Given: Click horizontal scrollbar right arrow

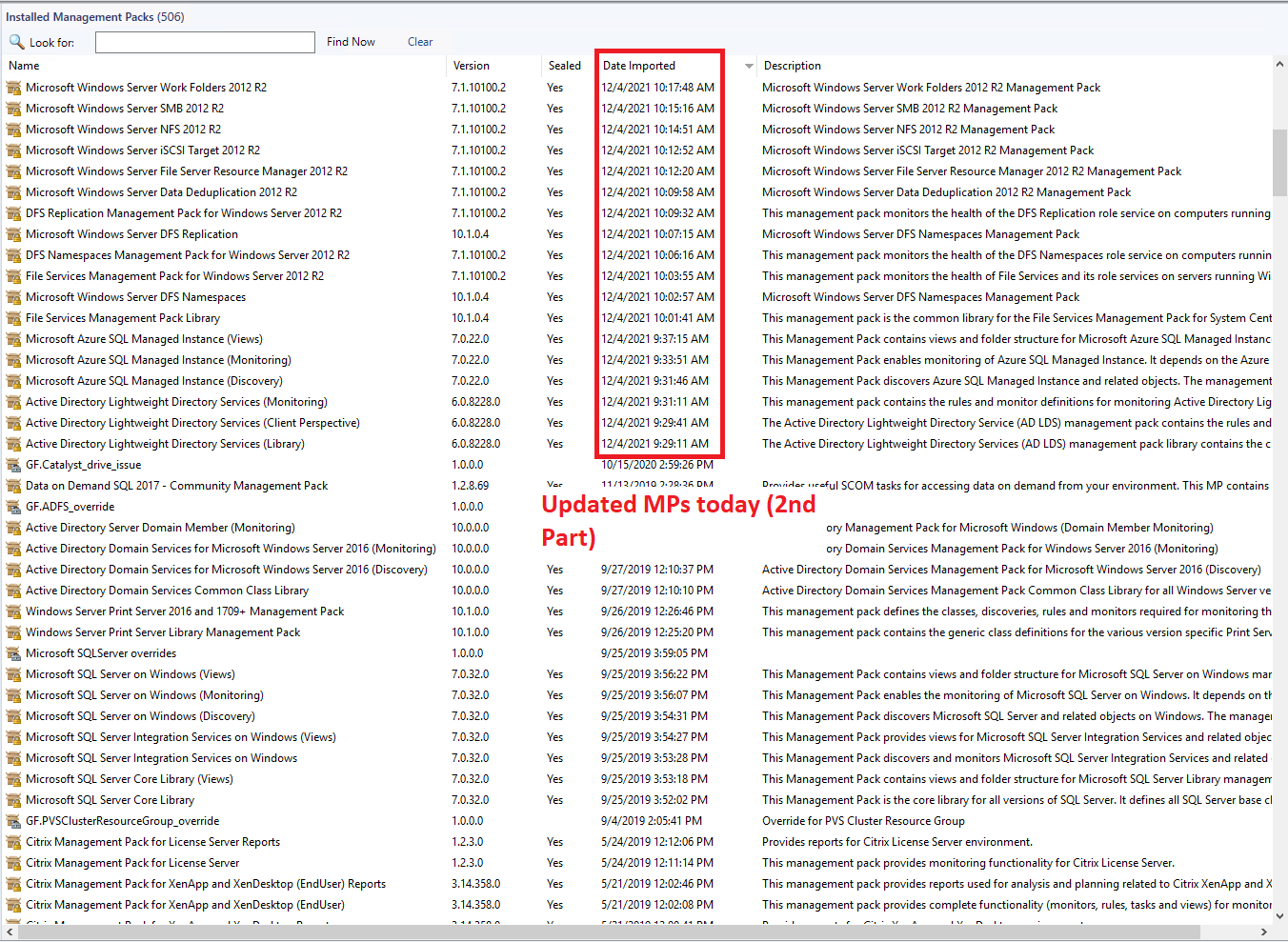Looking at the screenshot, I should (1264, 932).
